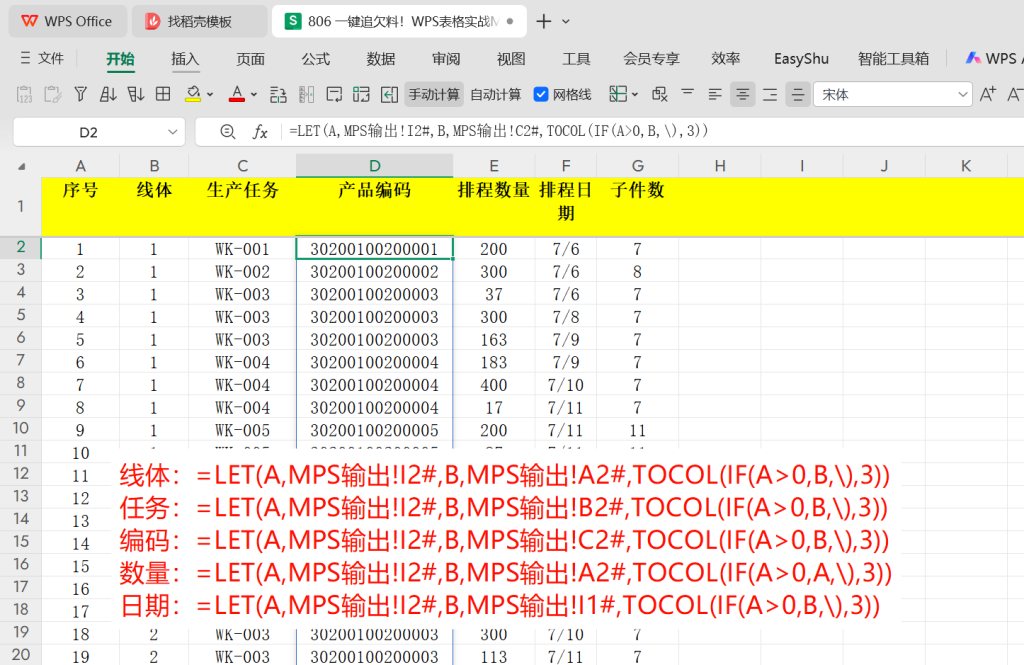Uncheck the 网格线 gridlines checkbox
The height and width of the screenshot is (665, 1024).
(x=541, y=95)
